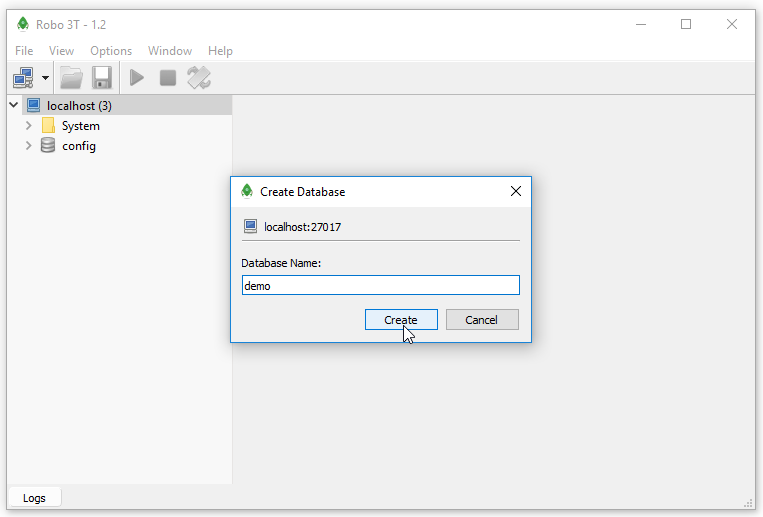763x517 pixels.
Task: Click the Stop square icon
Action: 168,78
